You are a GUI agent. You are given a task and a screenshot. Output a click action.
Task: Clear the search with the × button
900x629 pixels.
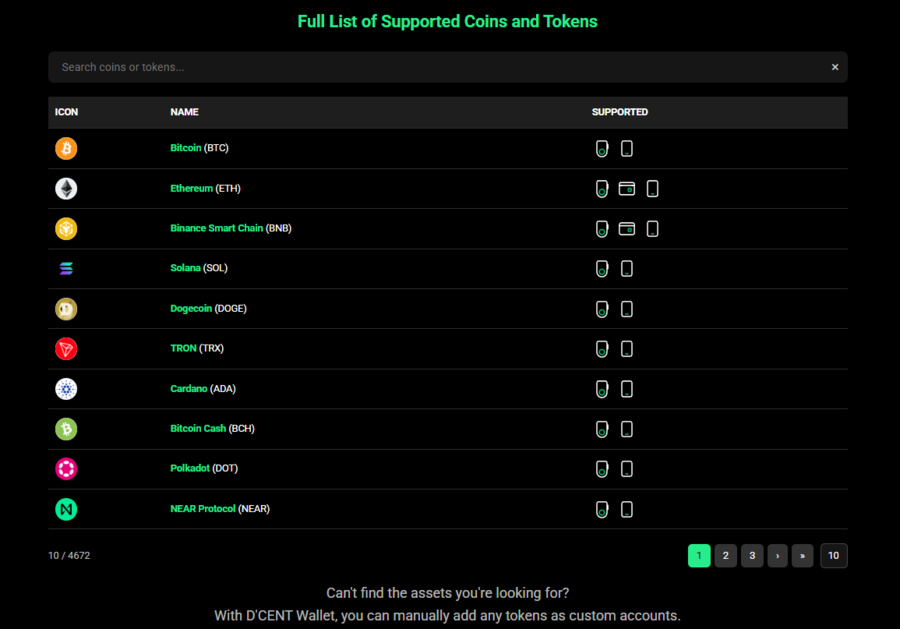click(835, 67)
